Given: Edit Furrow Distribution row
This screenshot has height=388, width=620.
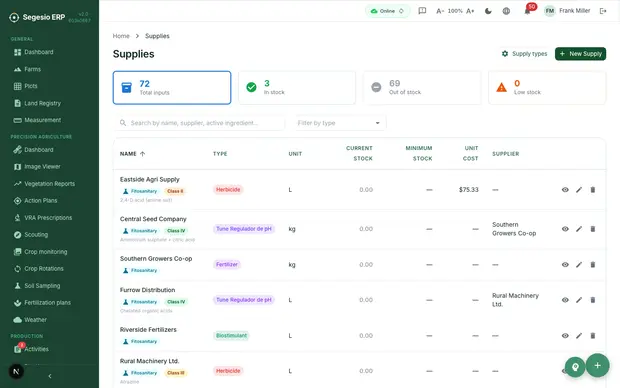Looking at the screenshot, I should click(x=579, y=300).
